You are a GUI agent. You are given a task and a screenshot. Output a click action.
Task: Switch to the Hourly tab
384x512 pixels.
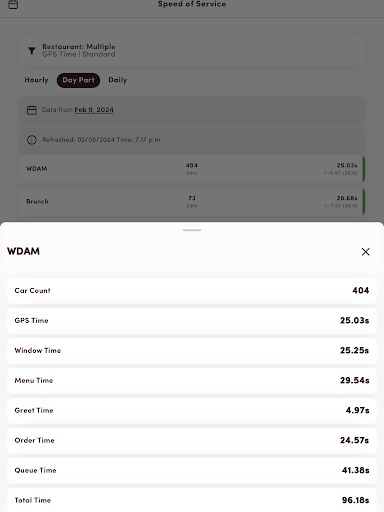click(36, 80)
